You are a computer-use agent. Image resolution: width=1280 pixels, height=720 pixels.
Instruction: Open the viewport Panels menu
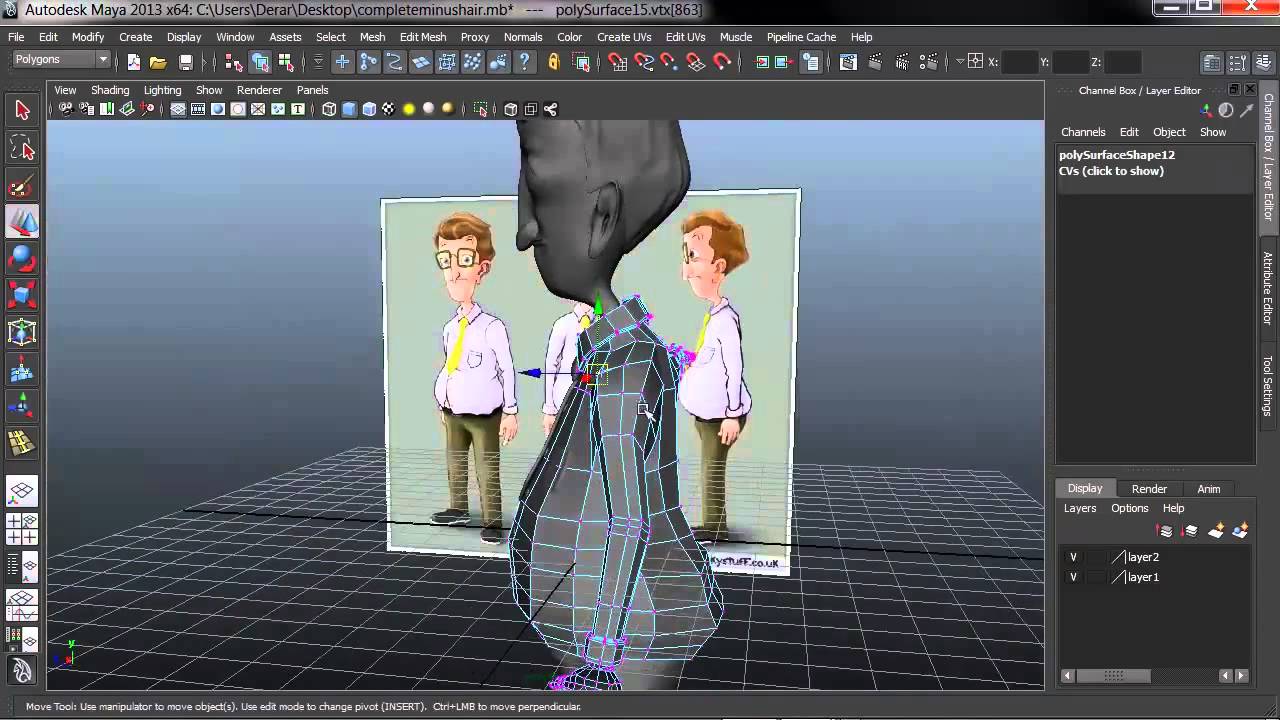coord(312,90)
